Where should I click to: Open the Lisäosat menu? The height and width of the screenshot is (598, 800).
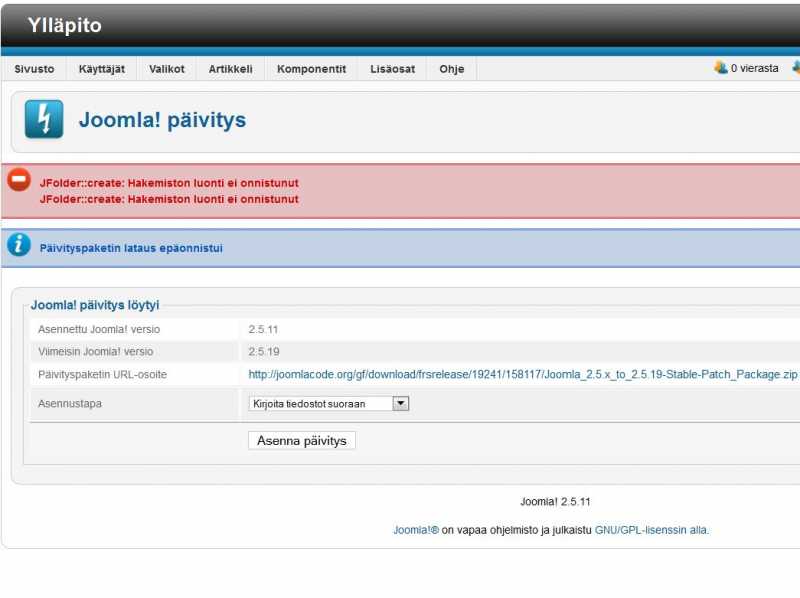[x=391, y=69]
